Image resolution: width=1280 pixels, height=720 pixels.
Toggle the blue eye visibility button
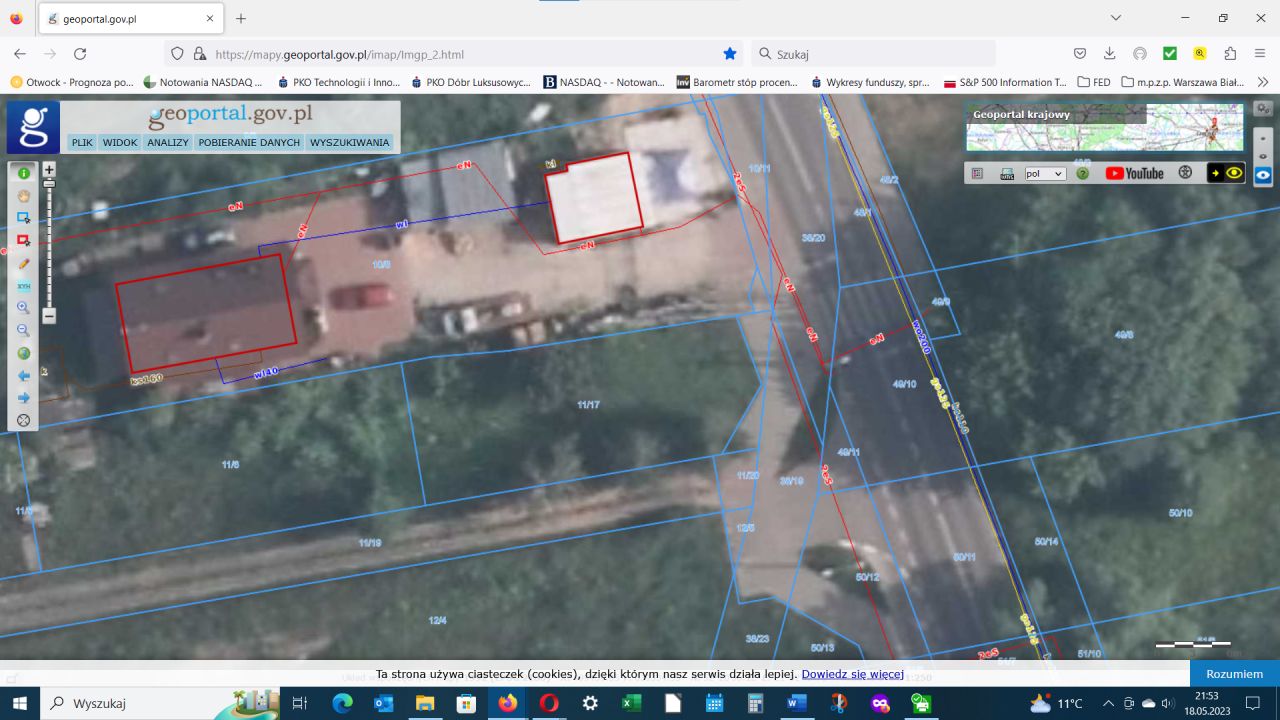point(1264,174)
